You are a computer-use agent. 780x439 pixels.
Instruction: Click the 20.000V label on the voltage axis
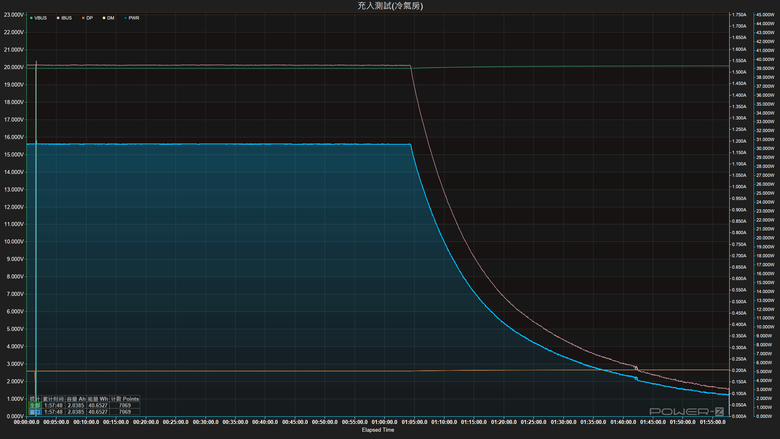pyautogui.click(x=14, y=67)
